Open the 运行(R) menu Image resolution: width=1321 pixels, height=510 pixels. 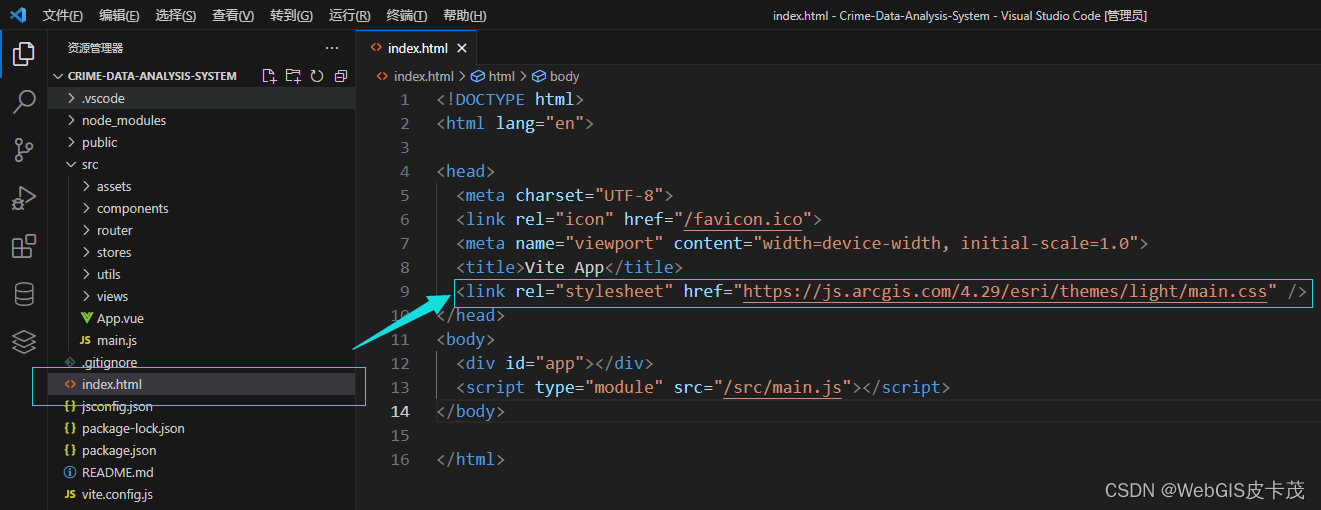pos(349,16)
